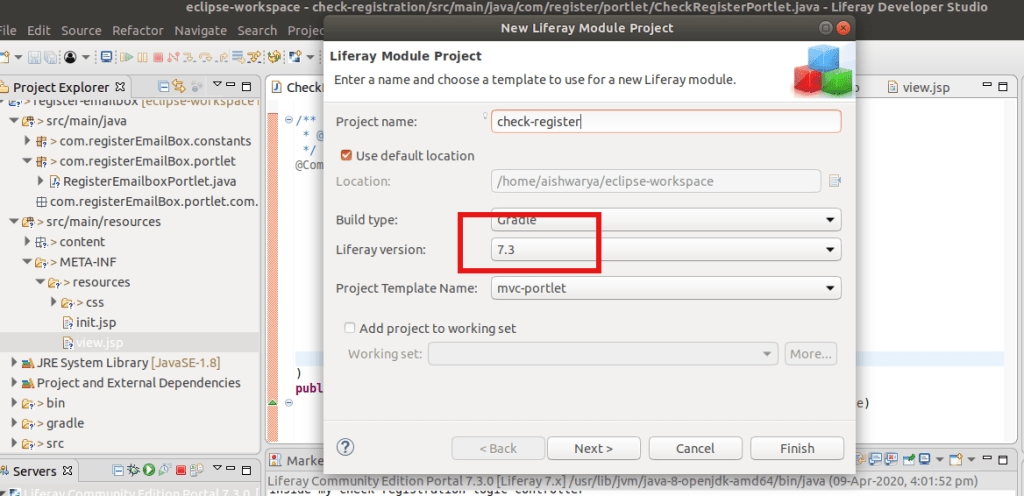Click the Save disk icon in main toolbar
Screen dimensions: 1024x496
click(34, 57)
